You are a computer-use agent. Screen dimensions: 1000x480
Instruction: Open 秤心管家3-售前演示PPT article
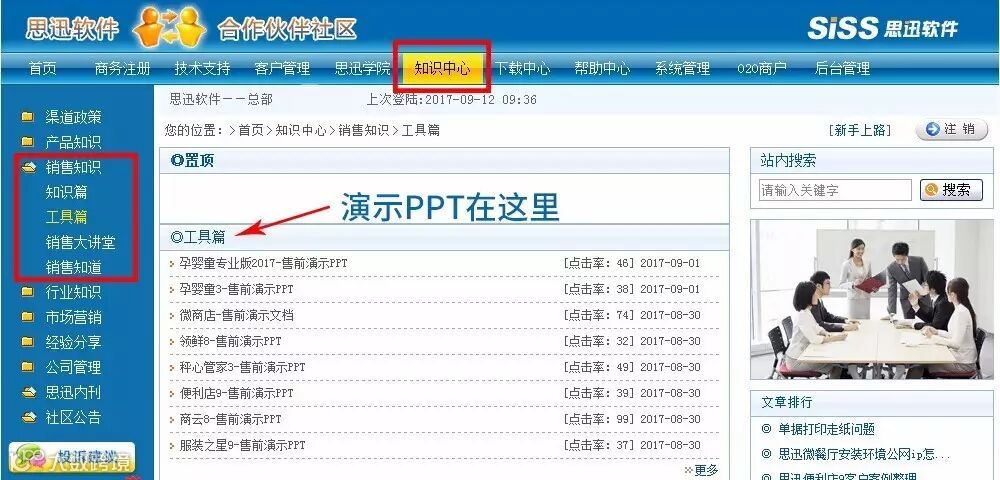[242, 367]
